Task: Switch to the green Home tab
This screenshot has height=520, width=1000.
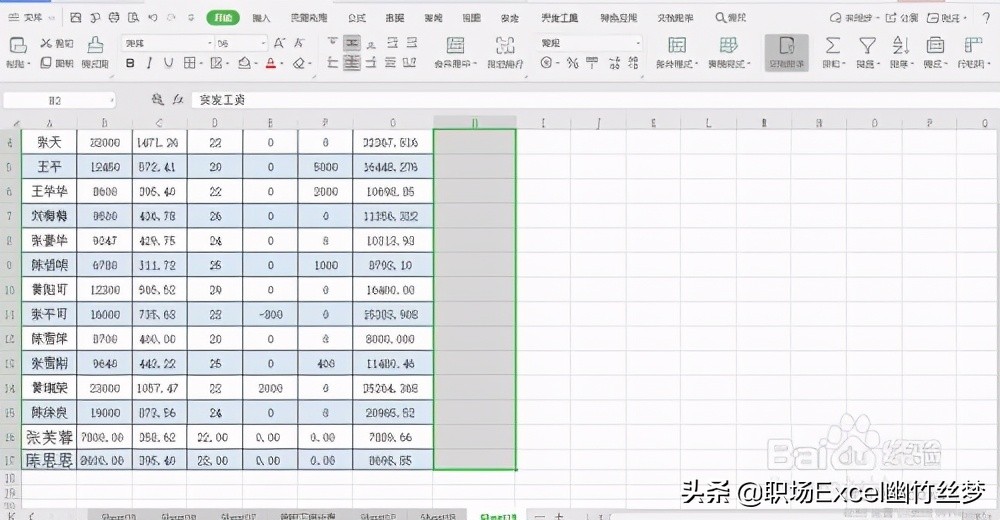Action: click(x=223, y=18)
